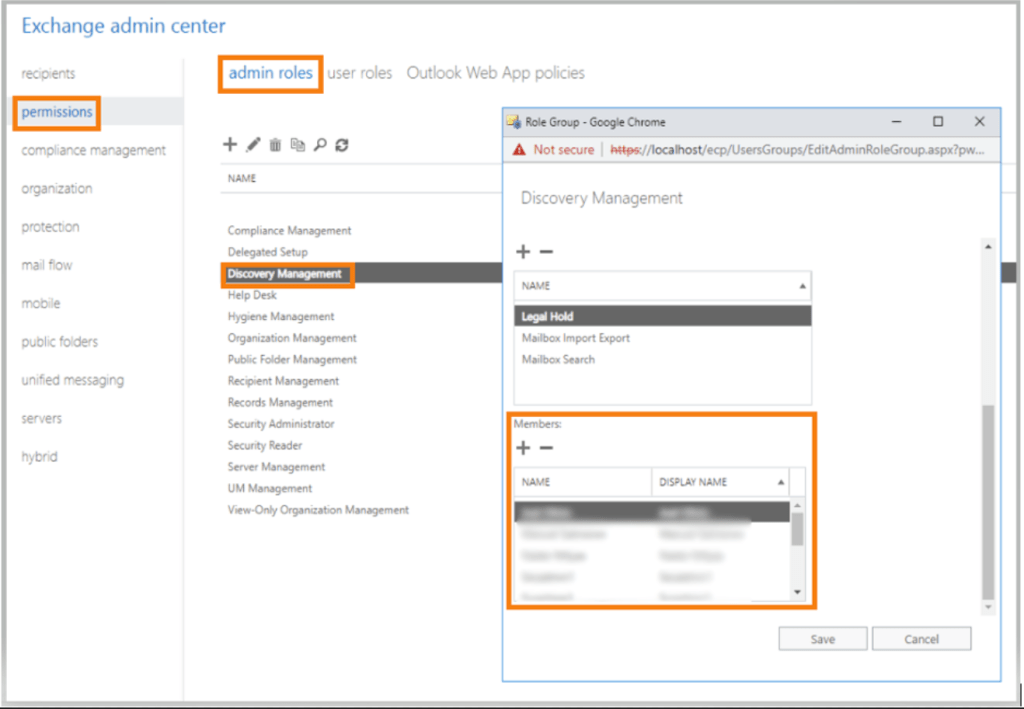Select the Discovery Management role group
The width and height of the screenshot is (1024, 709).
[x=285, y=274]
